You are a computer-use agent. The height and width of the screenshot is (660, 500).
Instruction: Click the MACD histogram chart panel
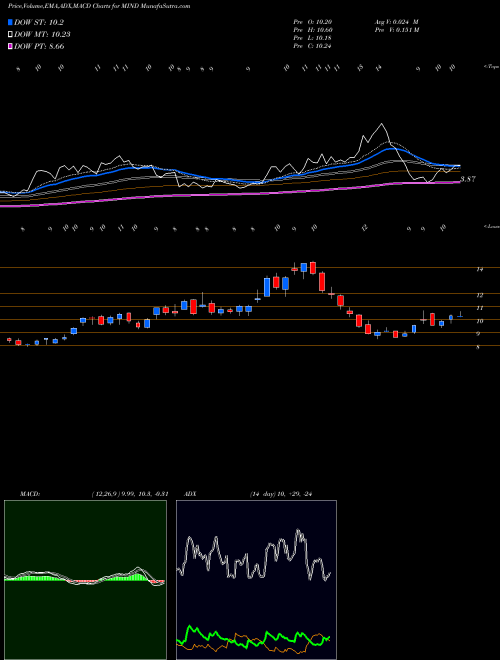(85, 580)
